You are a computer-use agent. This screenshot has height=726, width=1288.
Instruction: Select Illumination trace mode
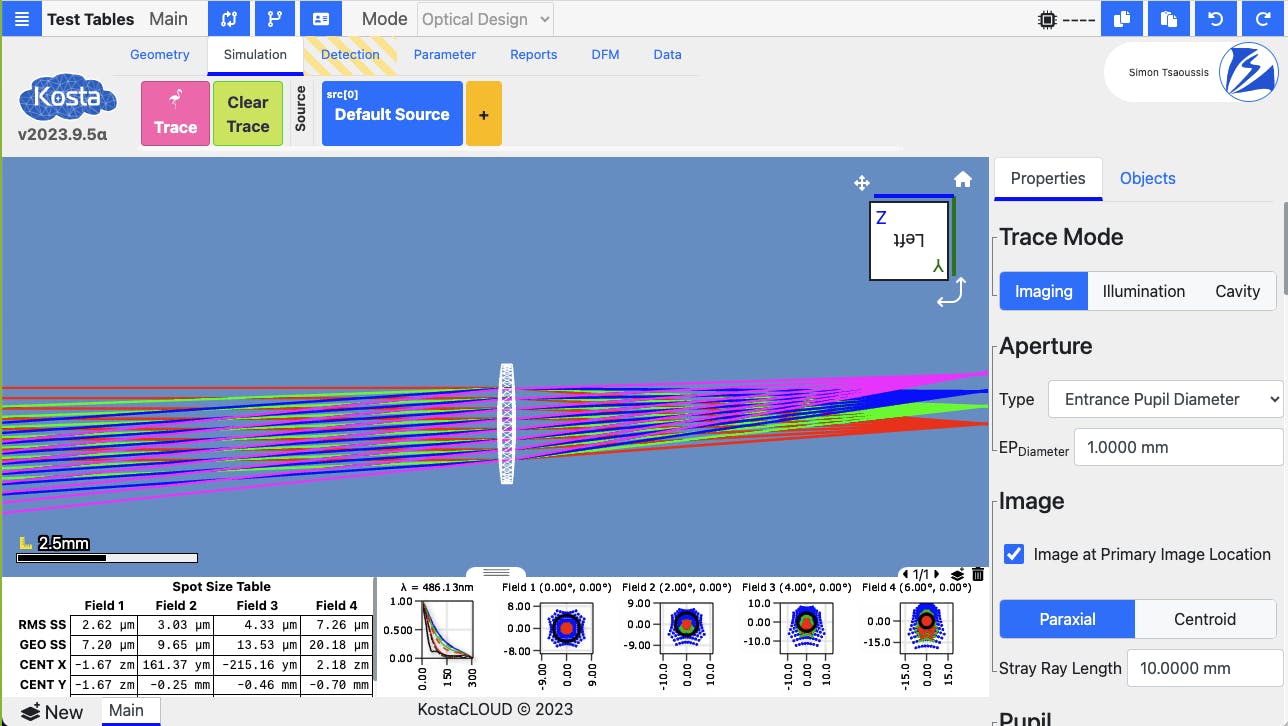point(1143,291)
